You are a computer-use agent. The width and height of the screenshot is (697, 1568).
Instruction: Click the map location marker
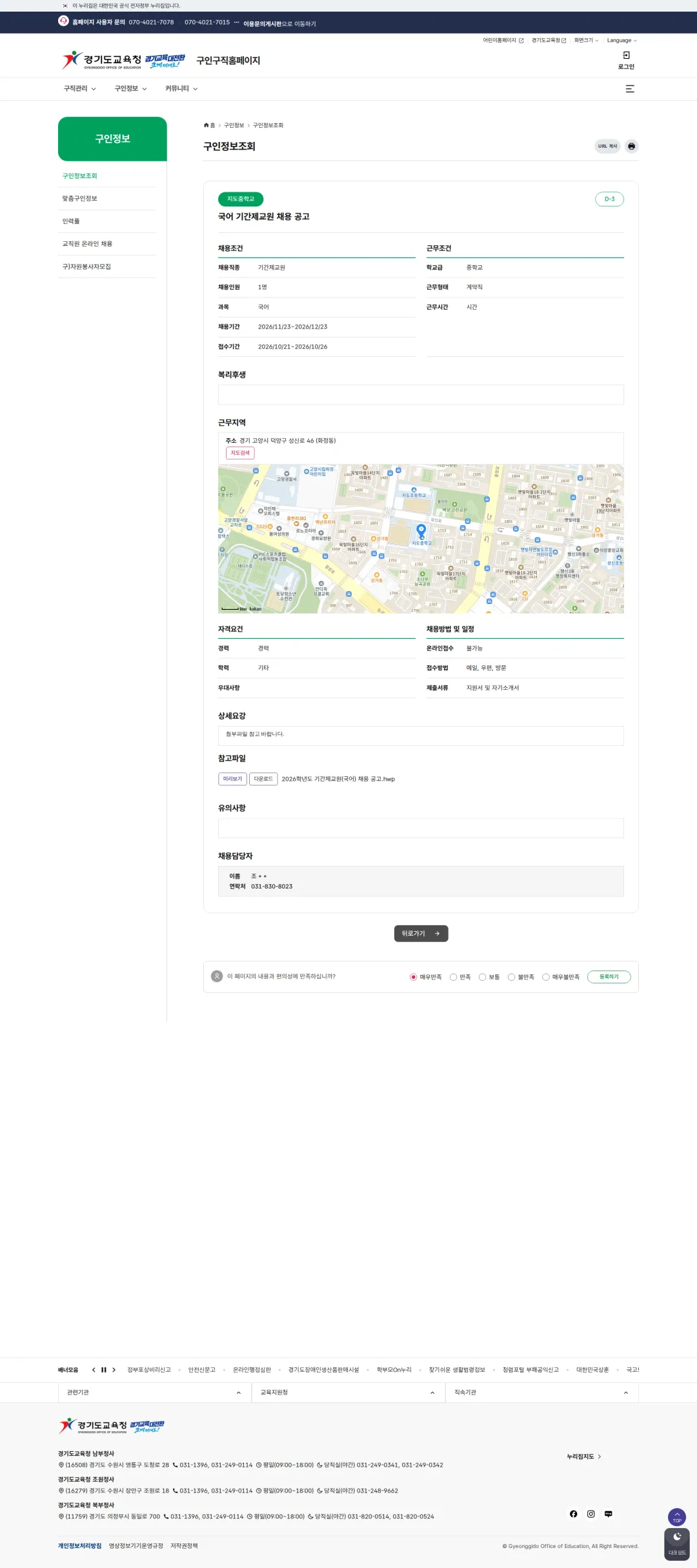(x=421, y=530)
